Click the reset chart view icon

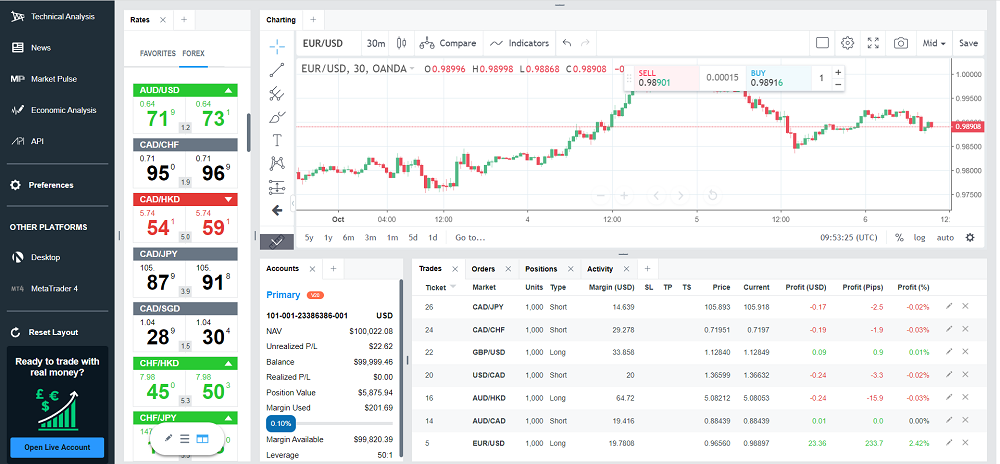pos(713,195)
